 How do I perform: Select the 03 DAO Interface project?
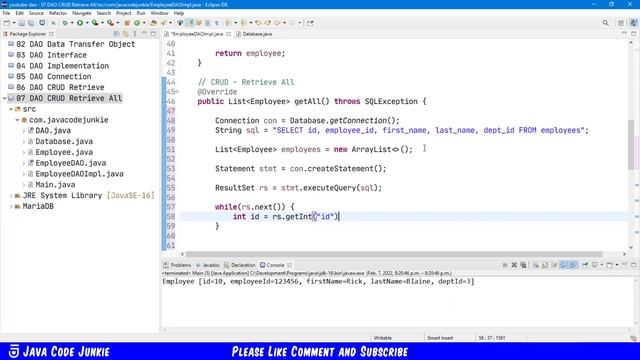click(51, 55)
